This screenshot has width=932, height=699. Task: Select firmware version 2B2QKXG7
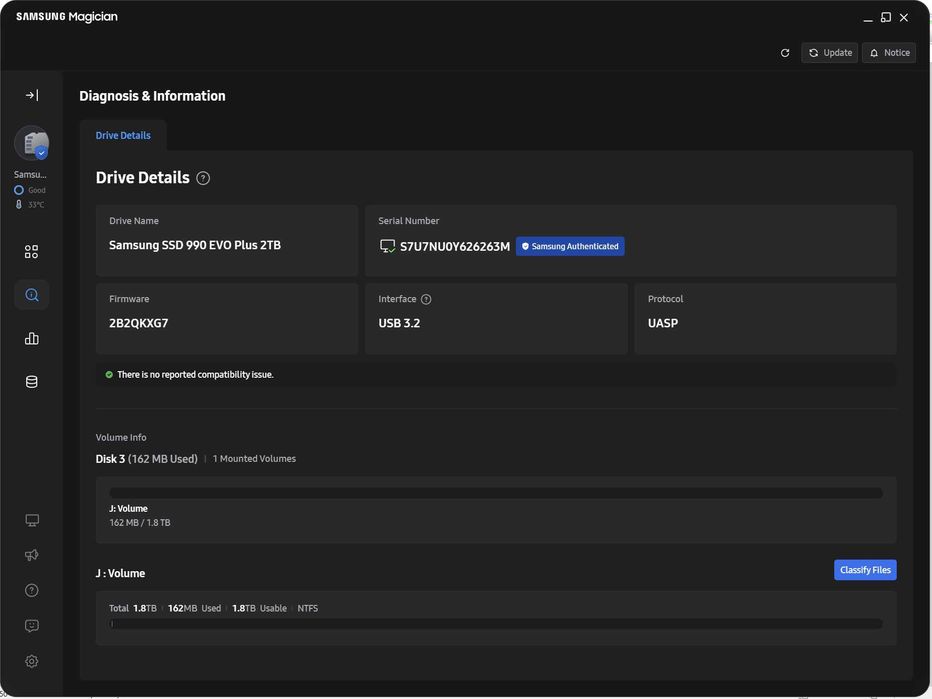[138, 323]
